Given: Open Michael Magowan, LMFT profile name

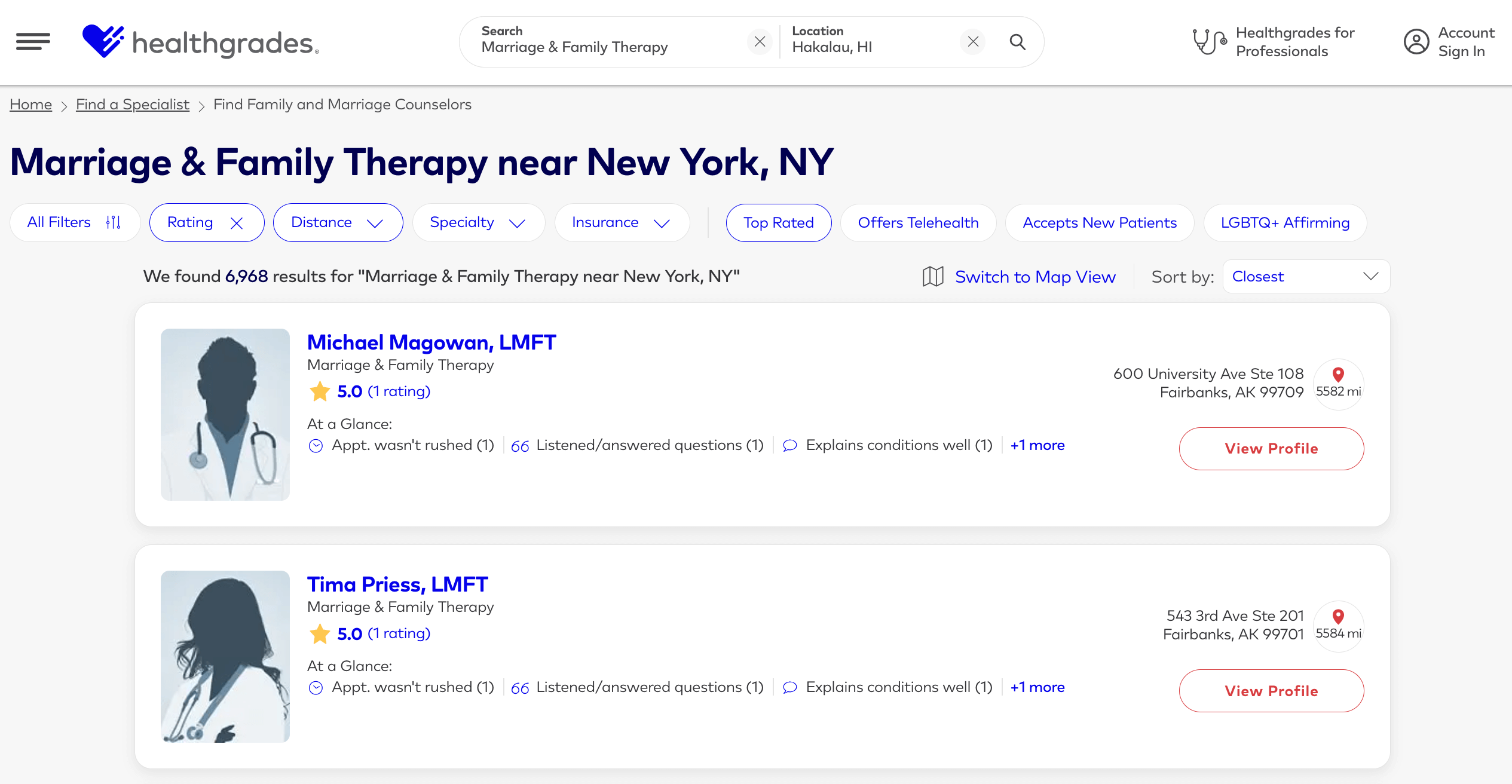Looking at the screenshot, I should [x=431, y=342].
